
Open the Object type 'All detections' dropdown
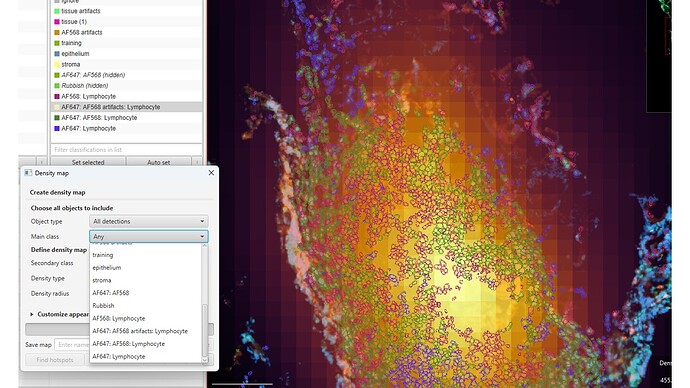tap(149, 221)
